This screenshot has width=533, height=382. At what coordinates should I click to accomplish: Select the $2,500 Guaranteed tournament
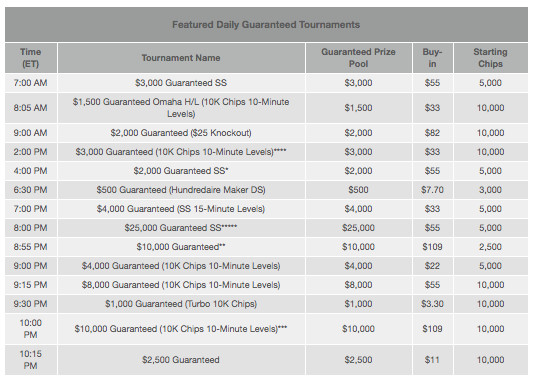[x=181, y=360]
